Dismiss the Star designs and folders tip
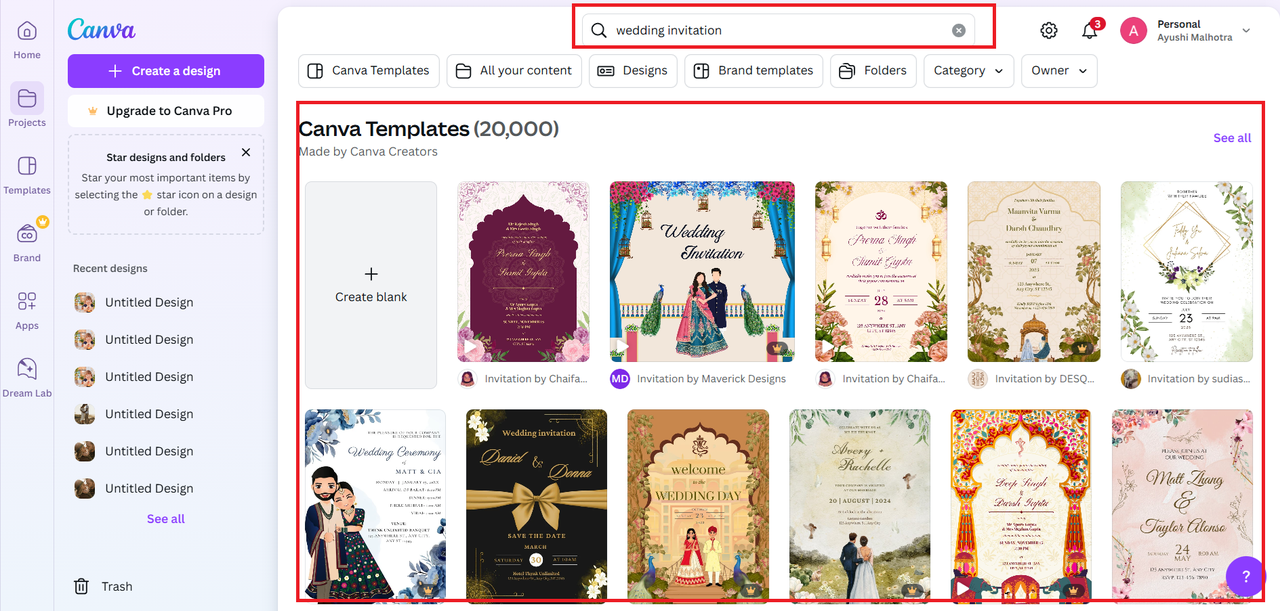Viewport: 1280px width, 611px height. pyautogui.click(x=246, y=153)
